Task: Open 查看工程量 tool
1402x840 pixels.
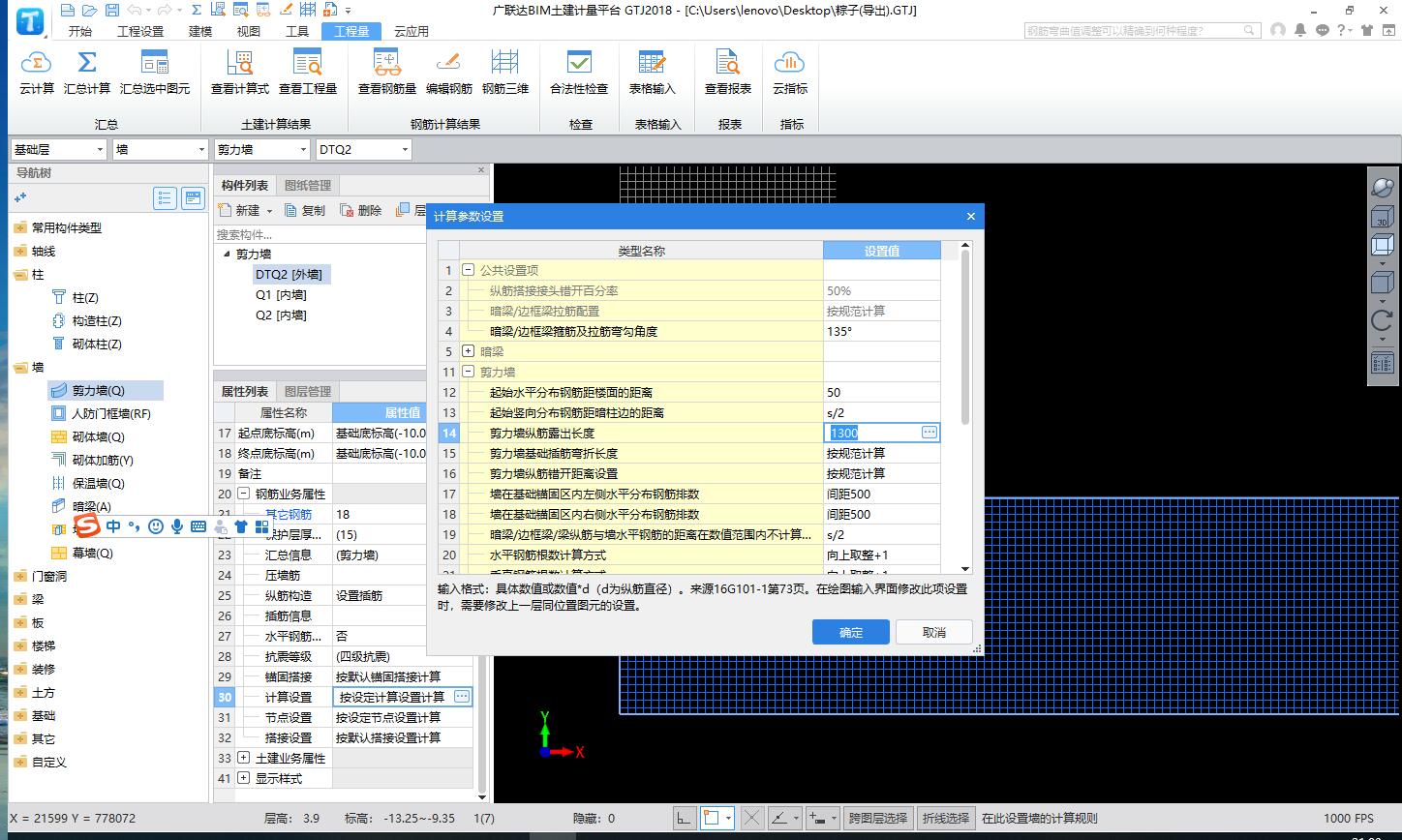Action: coord(308,73)
